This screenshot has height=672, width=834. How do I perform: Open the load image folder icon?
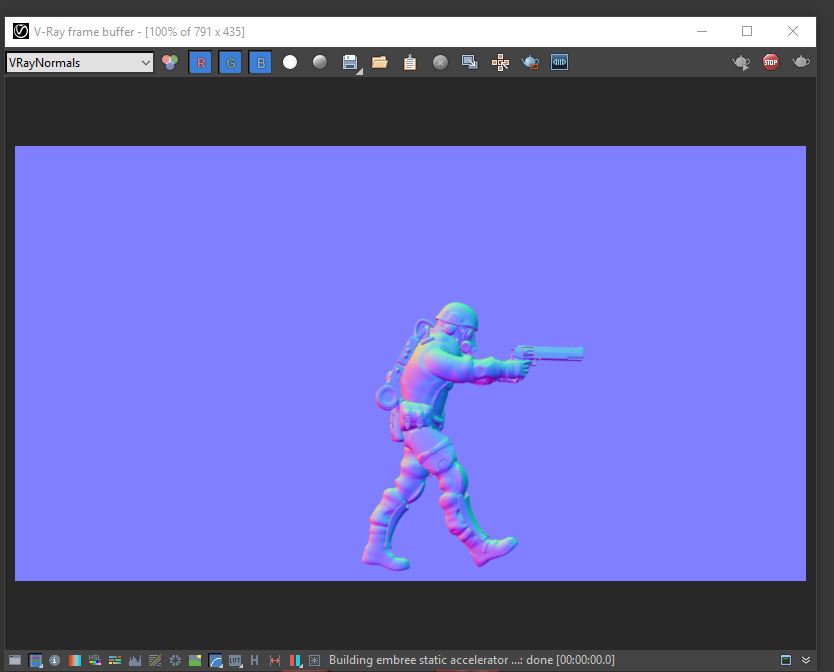(380, 62)
